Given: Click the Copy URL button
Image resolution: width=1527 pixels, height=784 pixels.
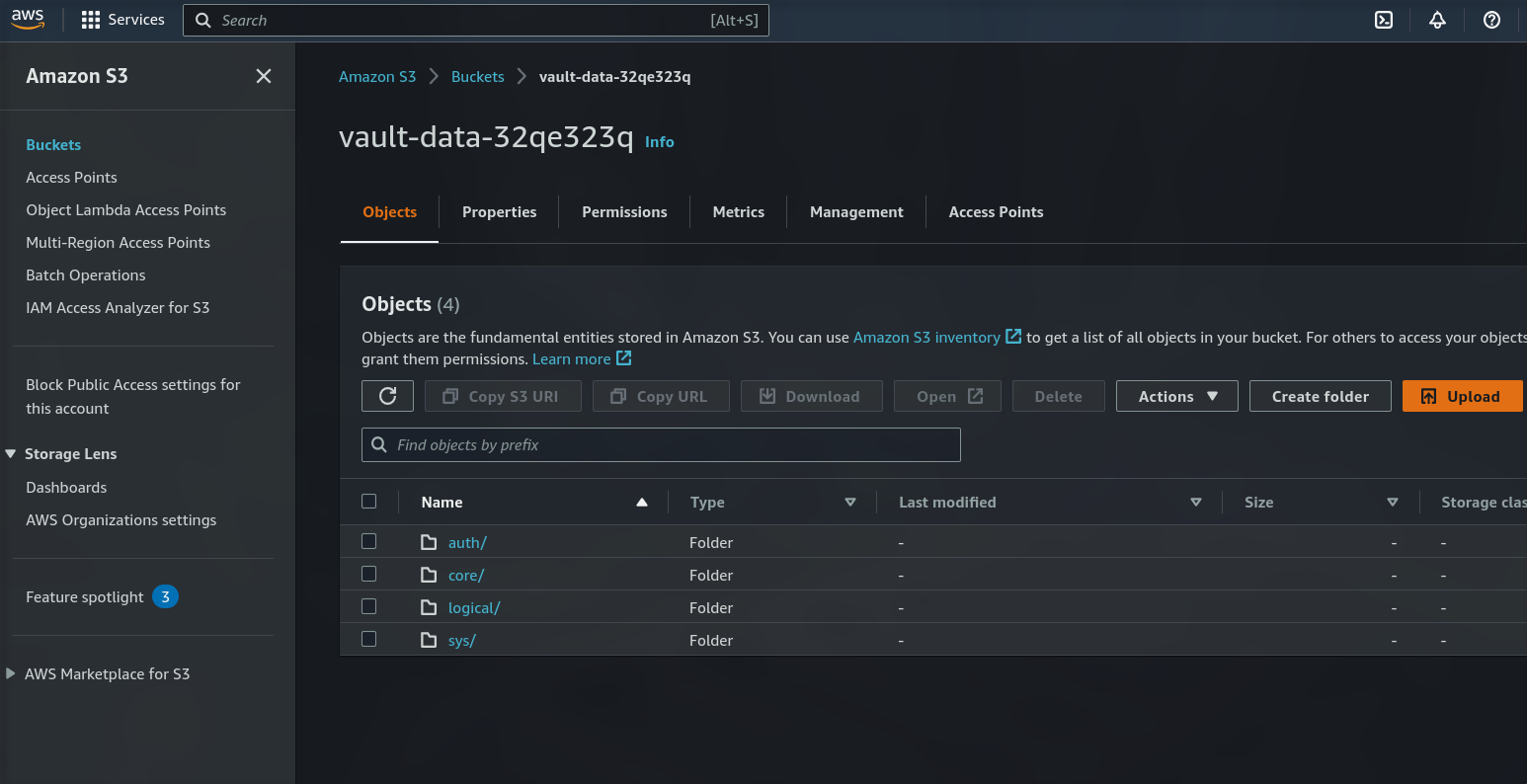Looking at the screenshot, I should pos(661,396).
